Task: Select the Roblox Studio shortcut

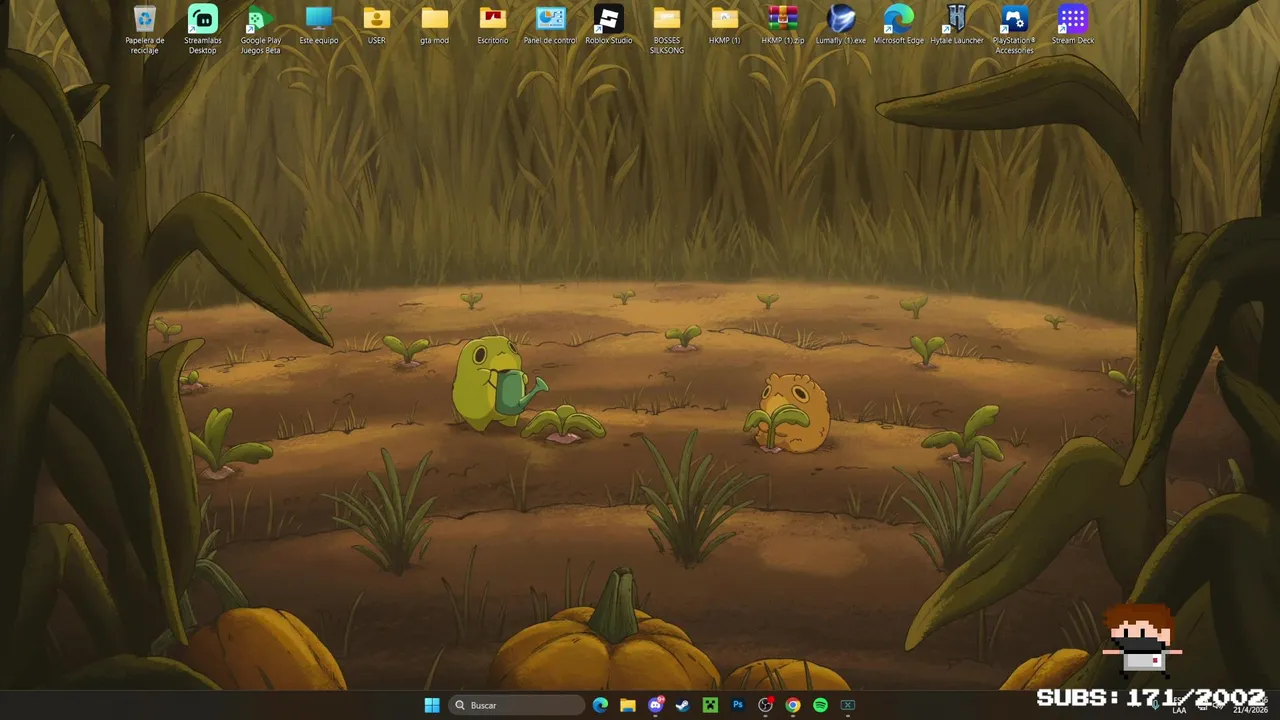Action: coord(608,25)
